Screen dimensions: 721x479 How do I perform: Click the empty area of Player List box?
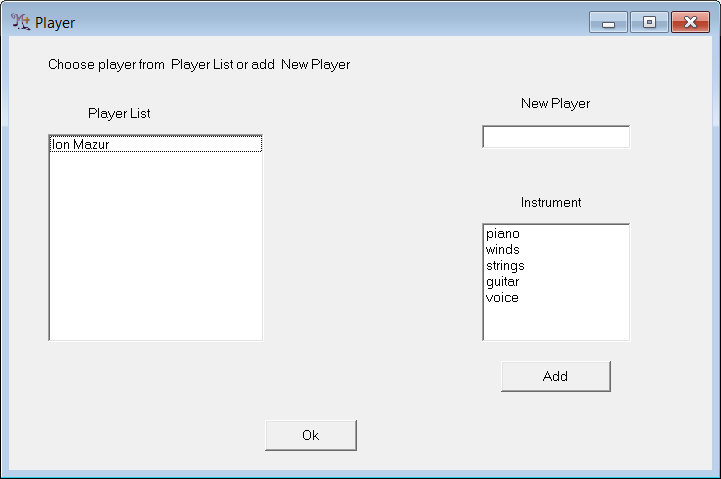(x=155, y=250)
